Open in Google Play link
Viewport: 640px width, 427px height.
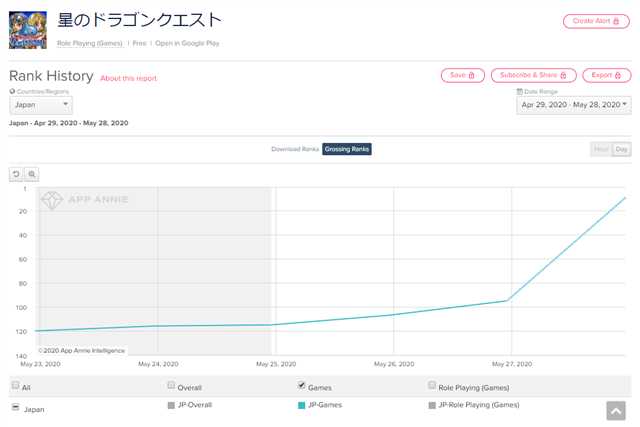pyautogui.click(x=187, y=43)
